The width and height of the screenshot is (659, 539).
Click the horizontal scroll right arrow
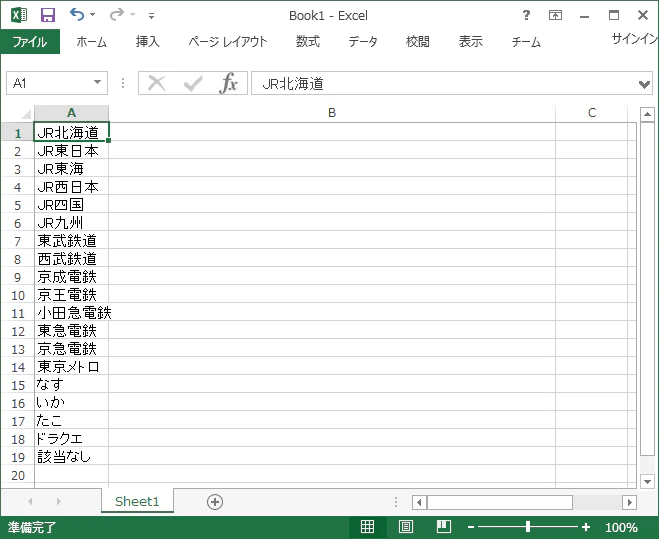[x=629, y=502]
